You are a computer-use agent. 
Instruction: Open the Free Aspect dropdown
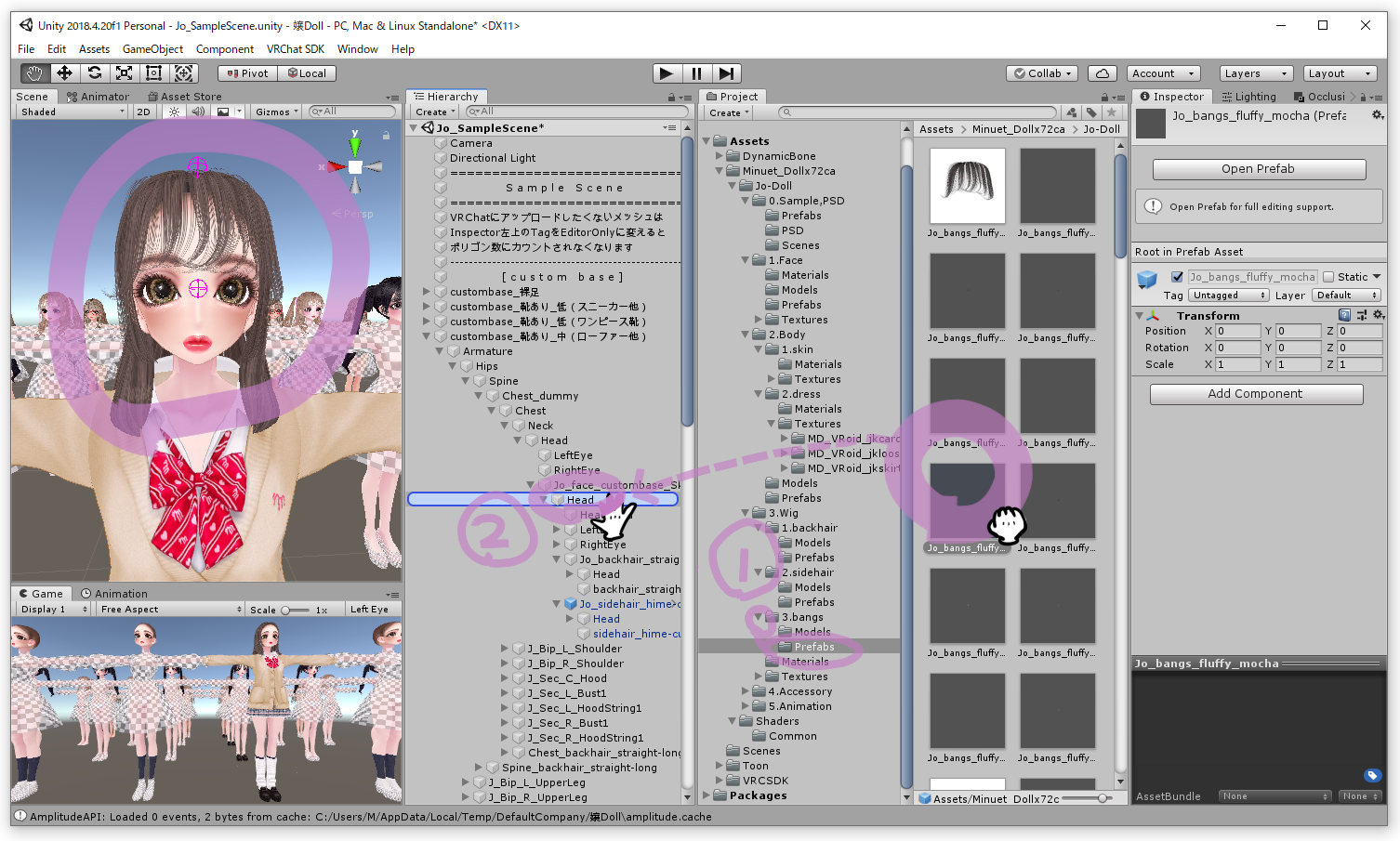170,610
